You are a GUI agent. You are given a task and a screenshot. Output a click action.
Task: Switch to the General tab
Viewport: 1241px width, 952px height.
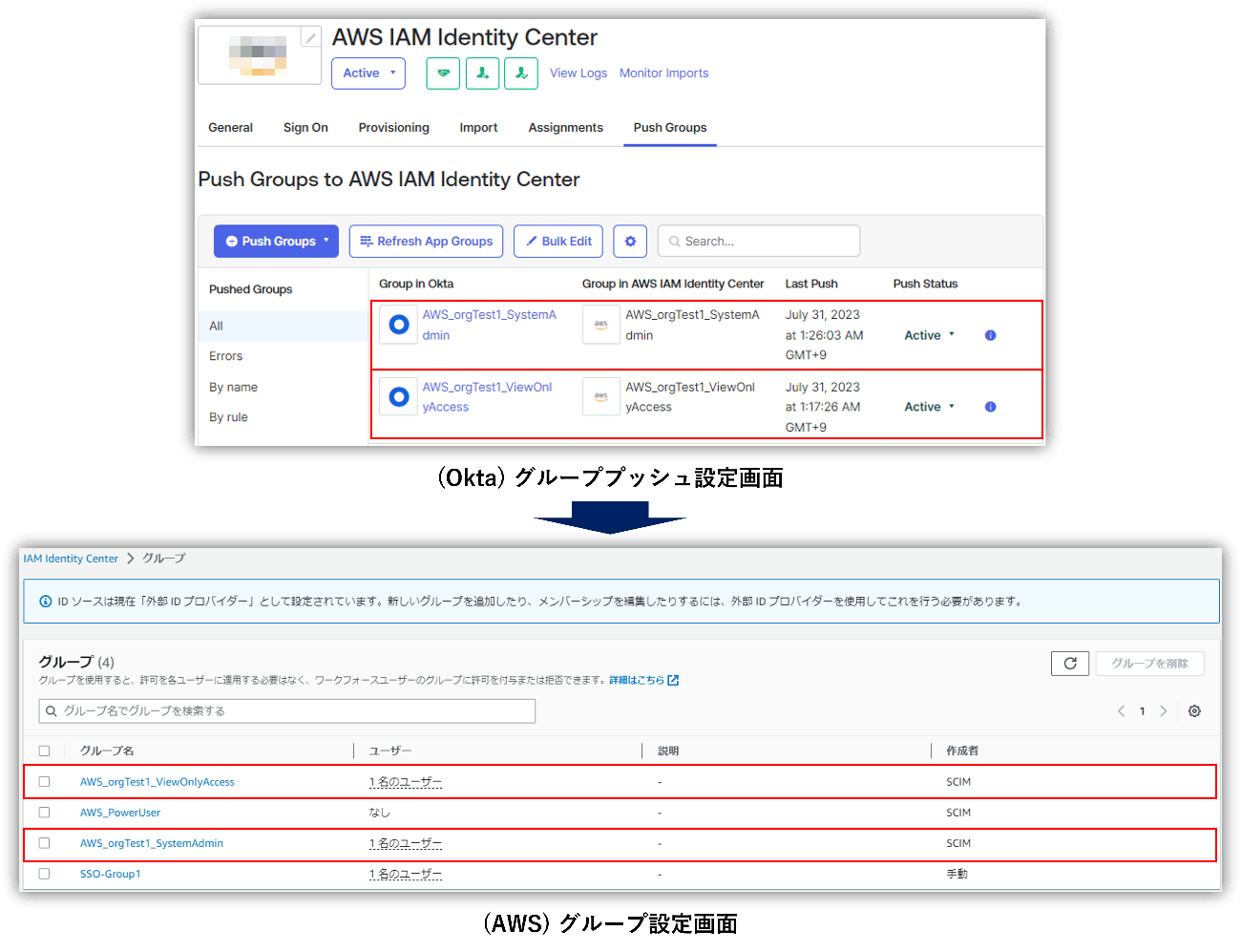(x=230, y=128)
